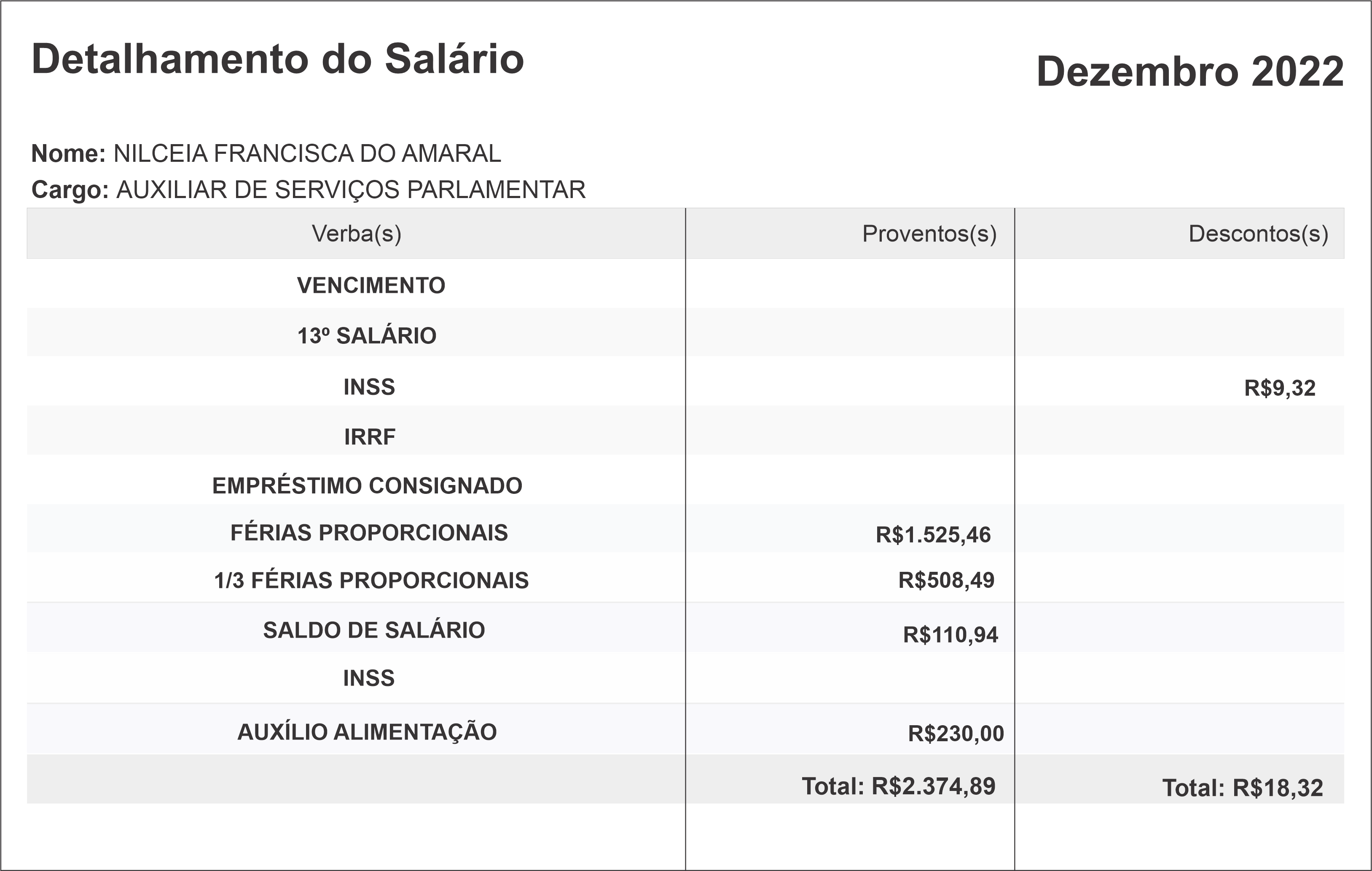Click the R$508,49 provento amount
The height and width of the screenshot is (871, 1372).
946,581
